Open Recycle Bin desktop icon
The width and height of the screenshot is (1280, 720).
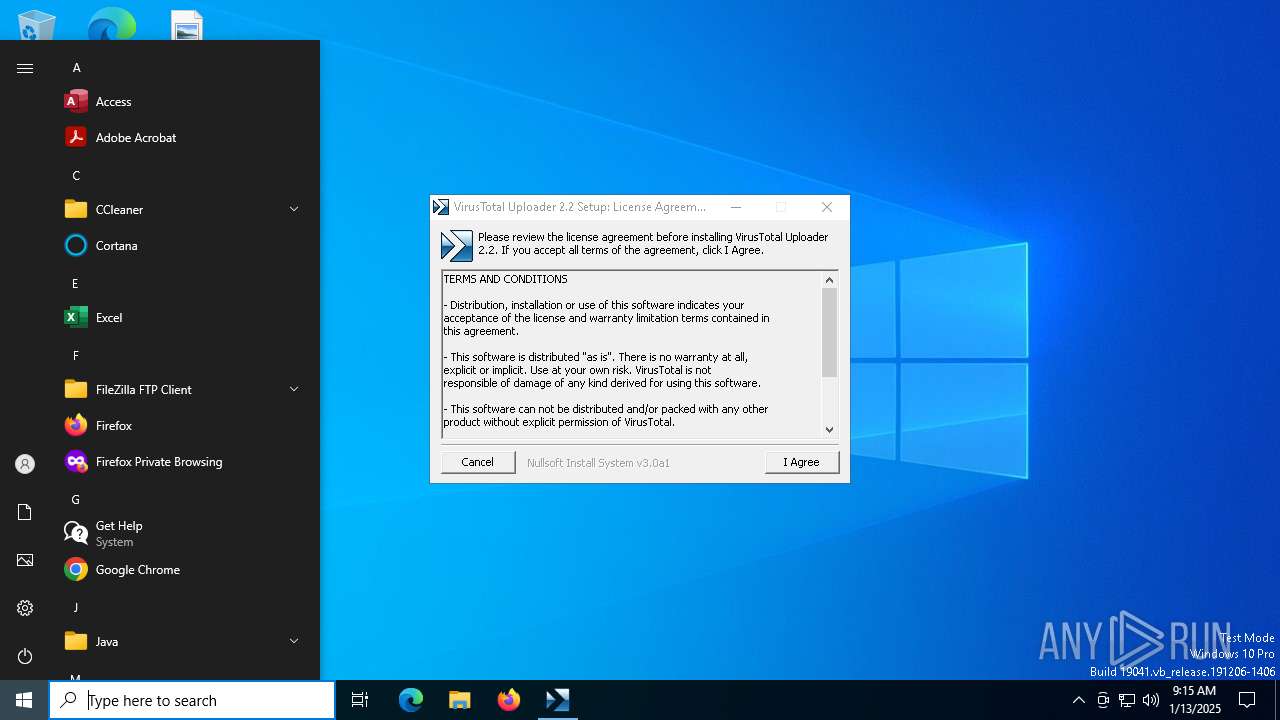(x=37, y=25)
